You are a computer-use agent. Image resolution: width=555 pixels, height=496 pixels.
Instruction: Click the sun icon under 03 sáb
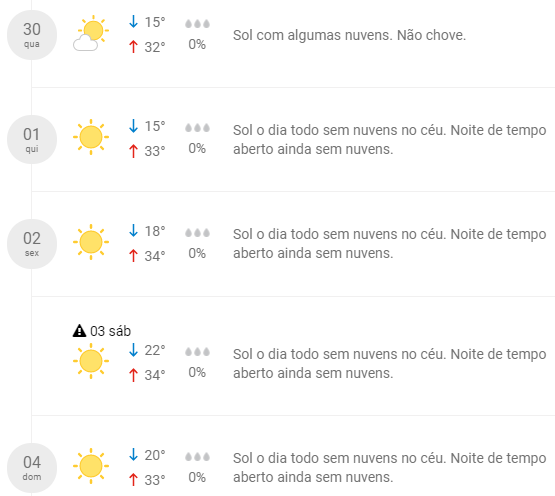91,361
